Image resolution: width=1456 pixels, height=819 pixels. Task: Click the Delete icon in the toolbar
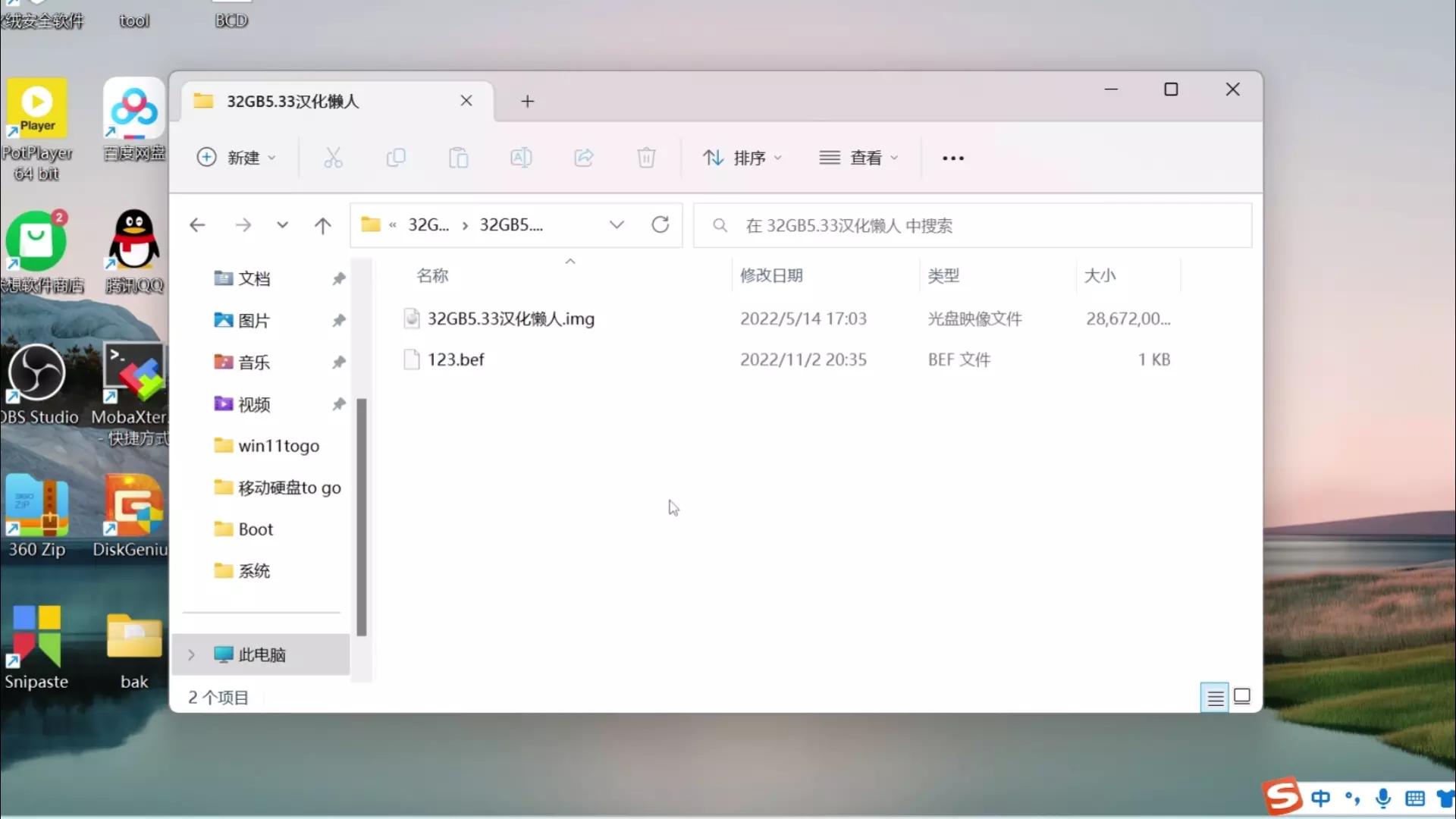[x=645, y=157]
